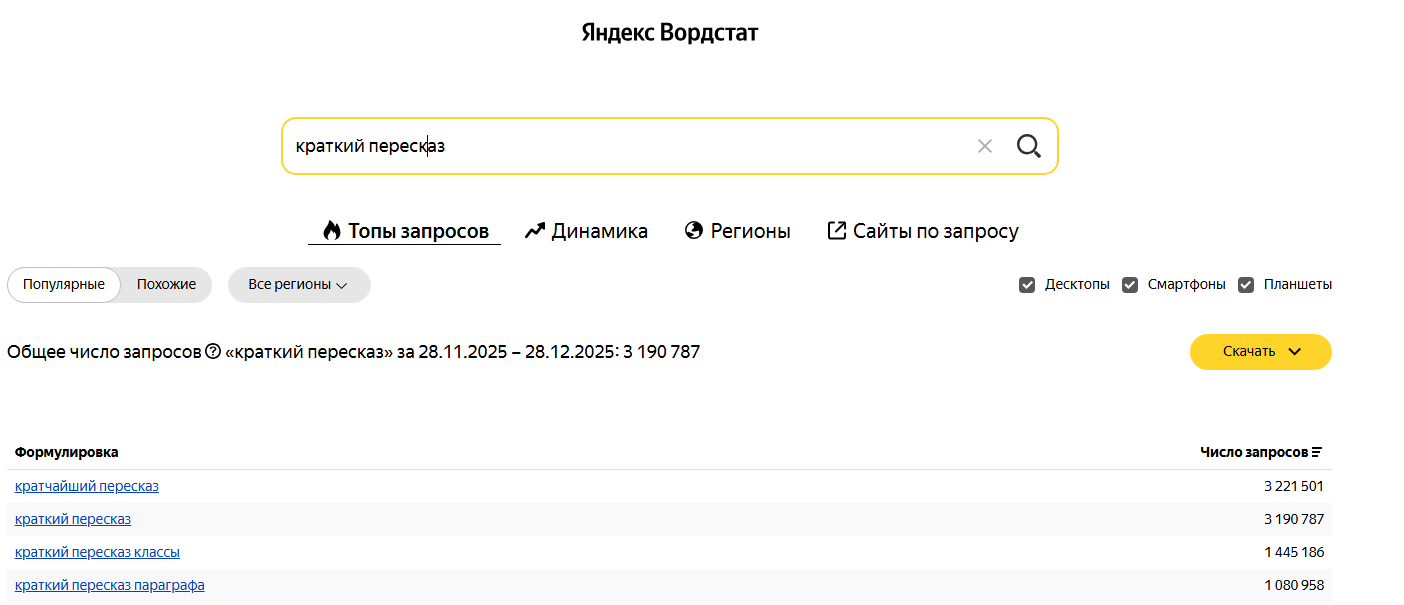Click the help question mark icon next to 'Общее число запросов'

213,351
